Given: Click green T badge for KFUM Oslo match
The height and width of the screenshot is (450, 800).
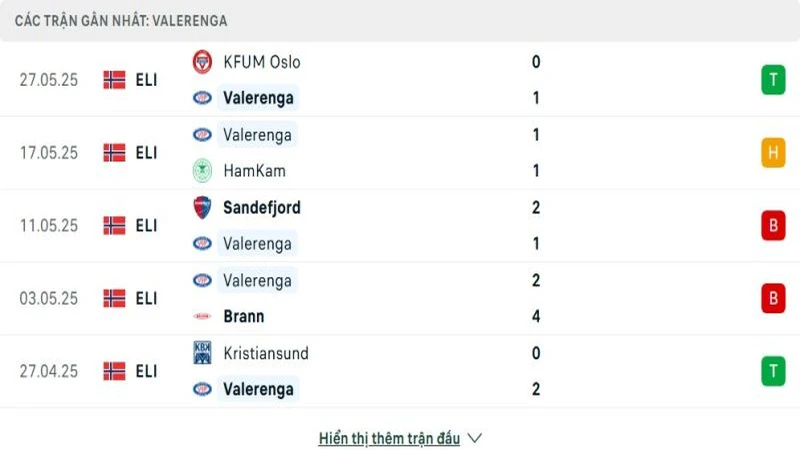Looking at the screenshot, I should click(772, 80).
